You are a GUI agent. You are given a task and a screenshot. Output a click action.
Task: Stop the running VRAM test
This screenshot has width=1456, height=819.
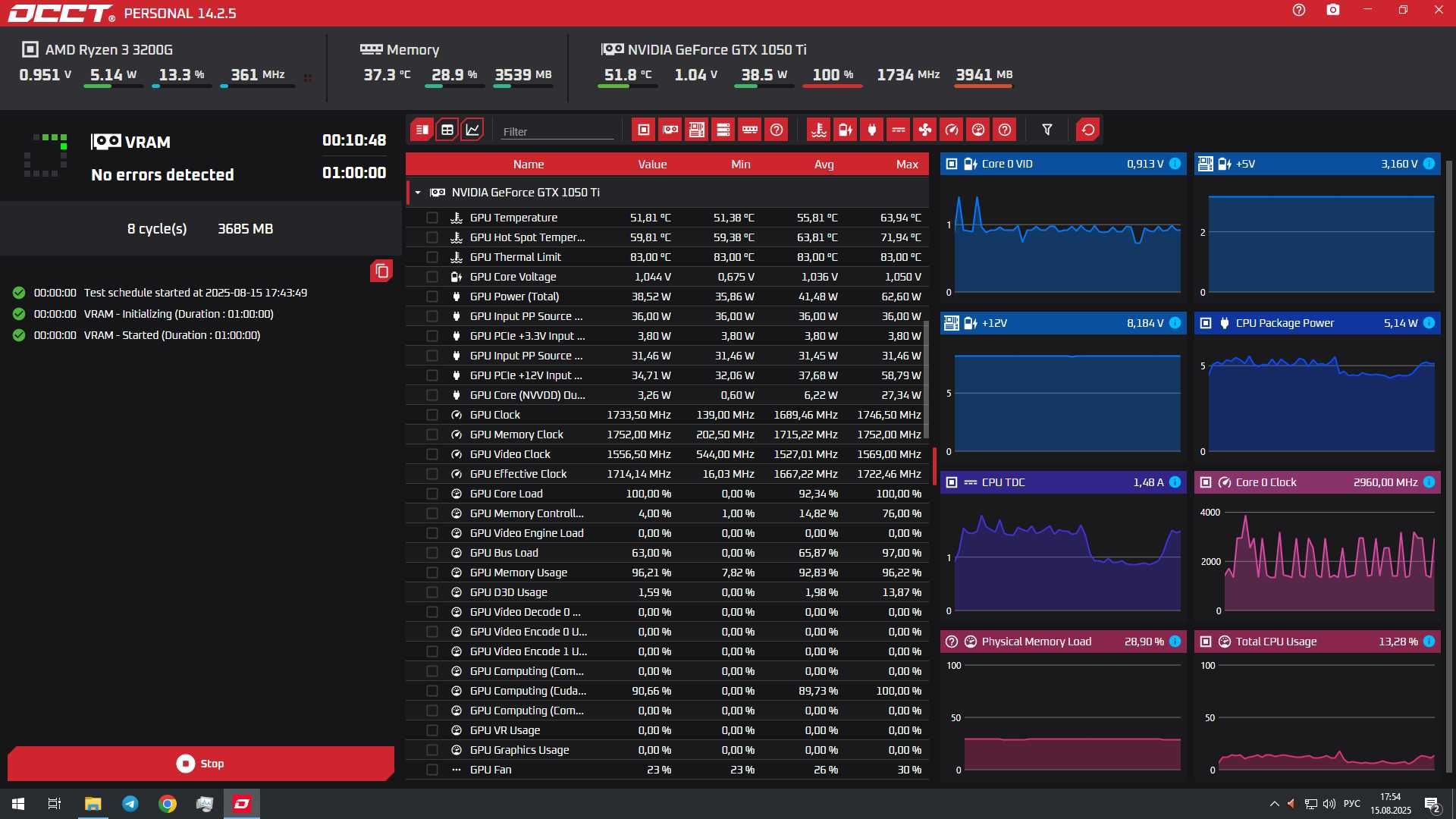(200, 764)
